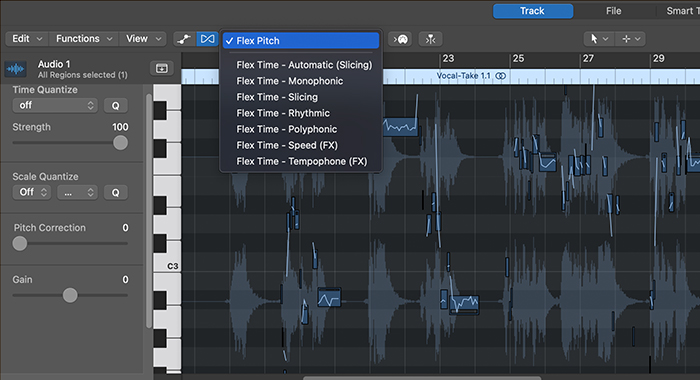700x380 pixels.
Task: Switch to the Smart Tempo tab
Action: tap(683, 11)
